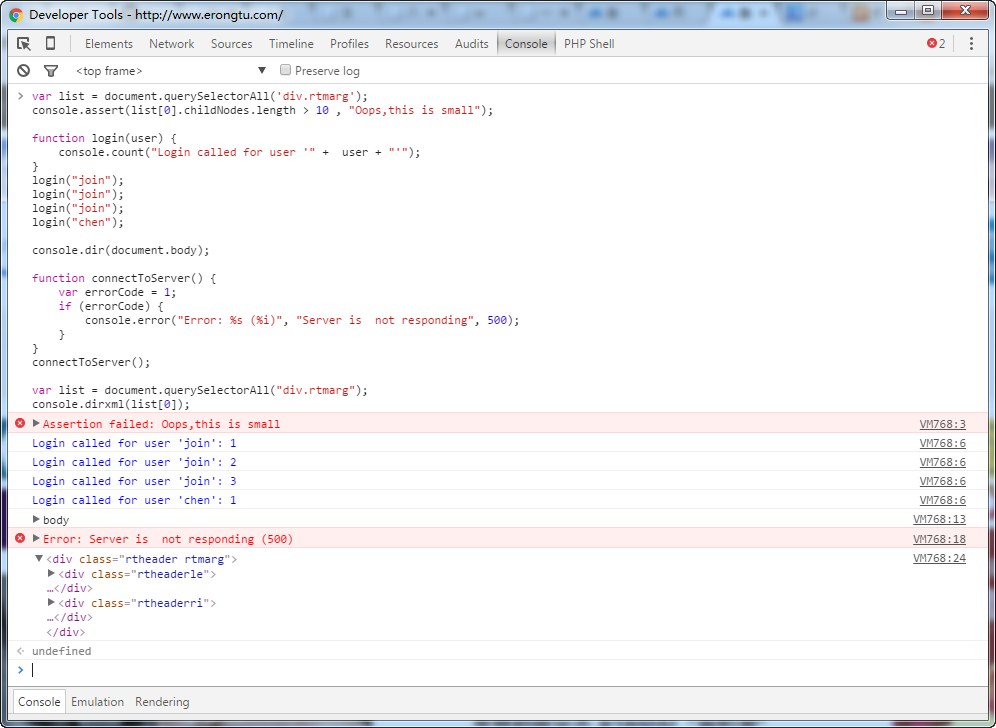Open the Rendering drawer tab
The height and width of the screenshot is (728, 996).
point(162,701)
